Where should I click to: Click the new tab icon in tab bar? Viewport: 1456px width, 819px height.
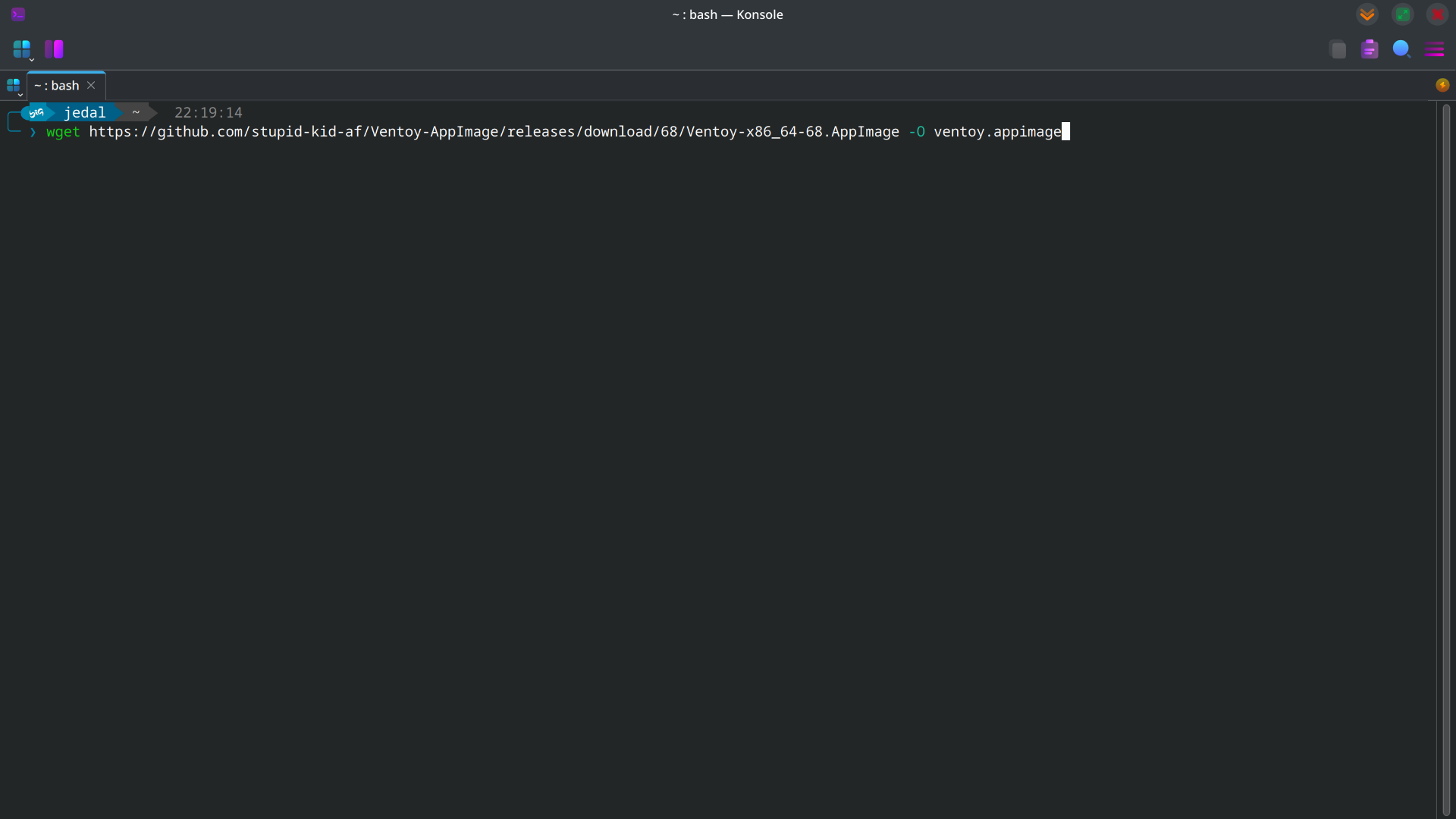[14, 86]
